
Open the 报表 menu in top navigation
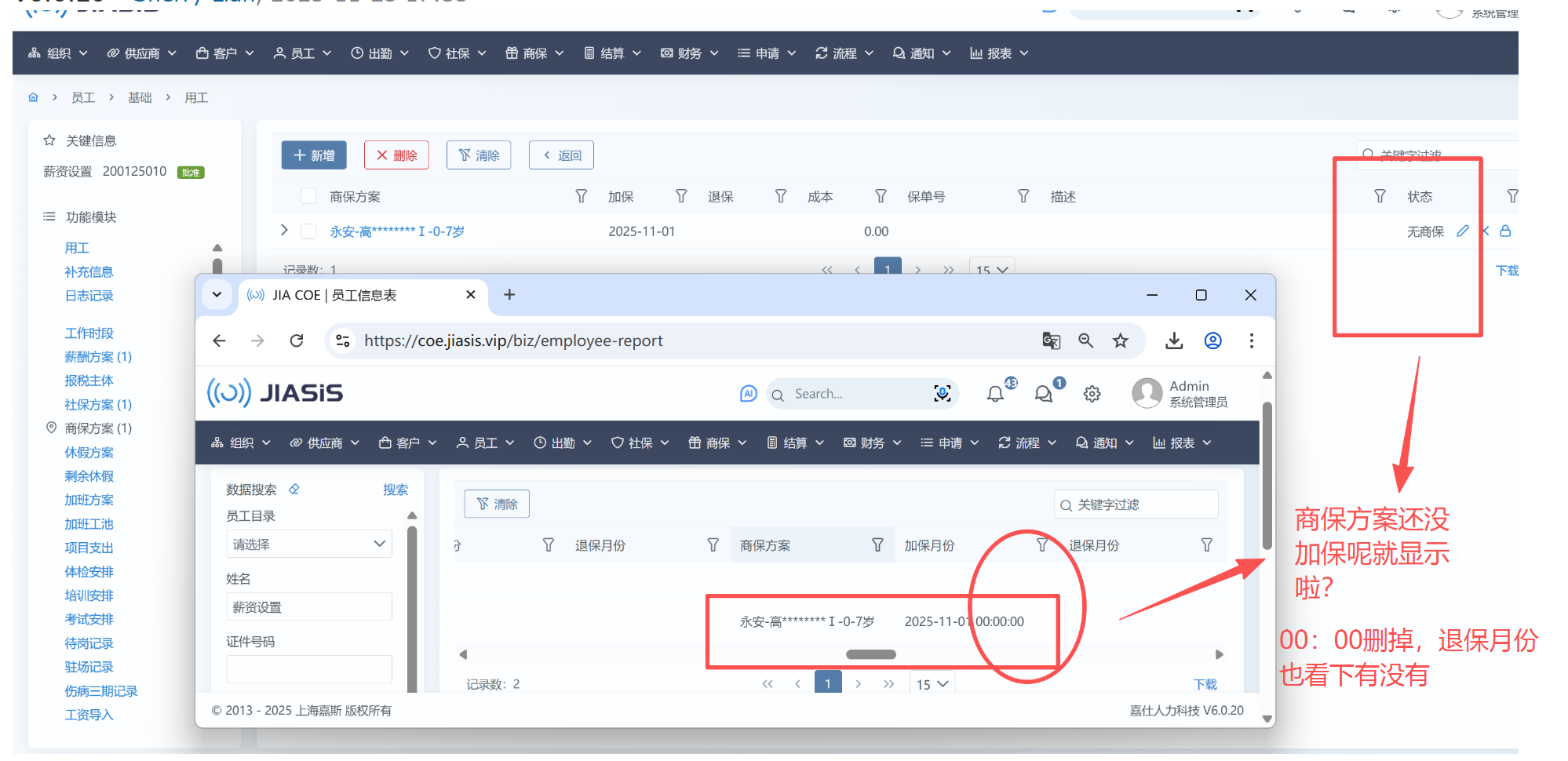[x=998, y=53]
